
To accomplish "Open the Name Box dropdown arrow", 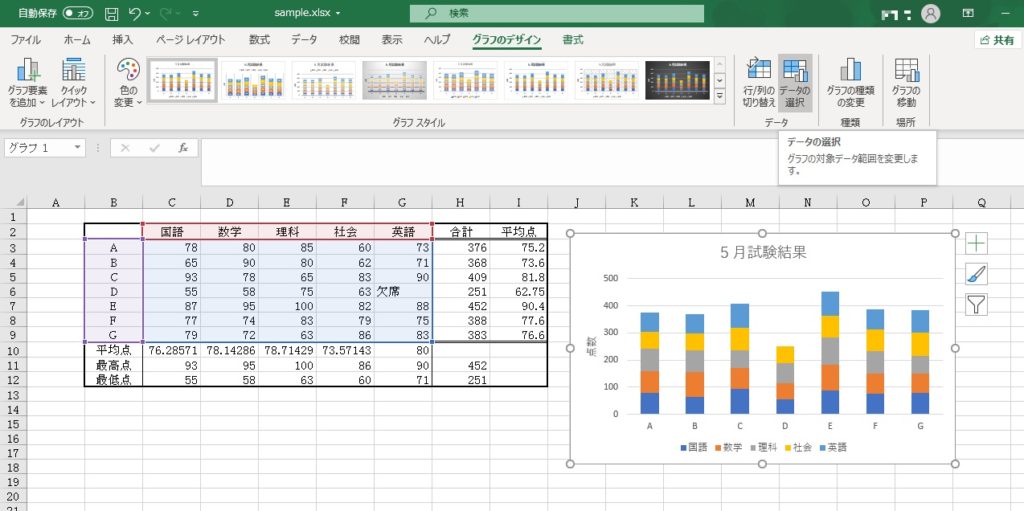I will (x=78, y=148).
